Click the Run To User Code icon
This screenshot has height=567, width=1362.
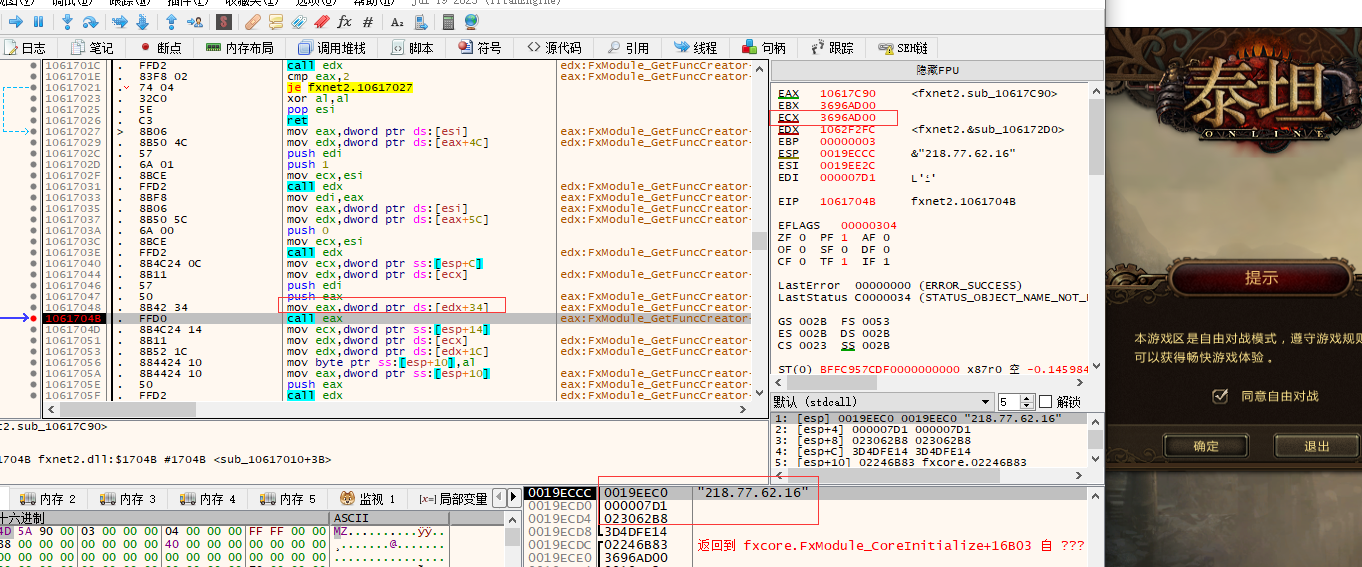tap(196, 21)
